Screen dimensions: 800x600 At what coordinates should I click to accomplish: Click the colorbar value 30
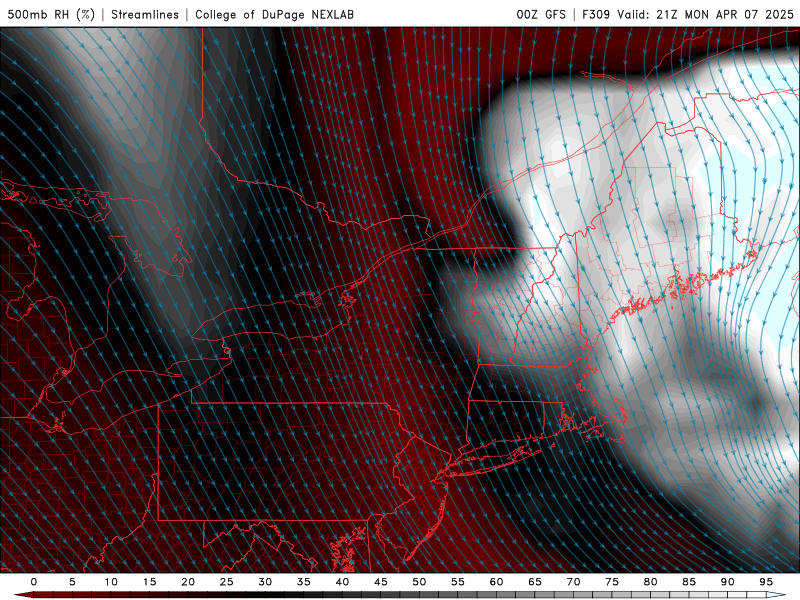coord(265,582)
